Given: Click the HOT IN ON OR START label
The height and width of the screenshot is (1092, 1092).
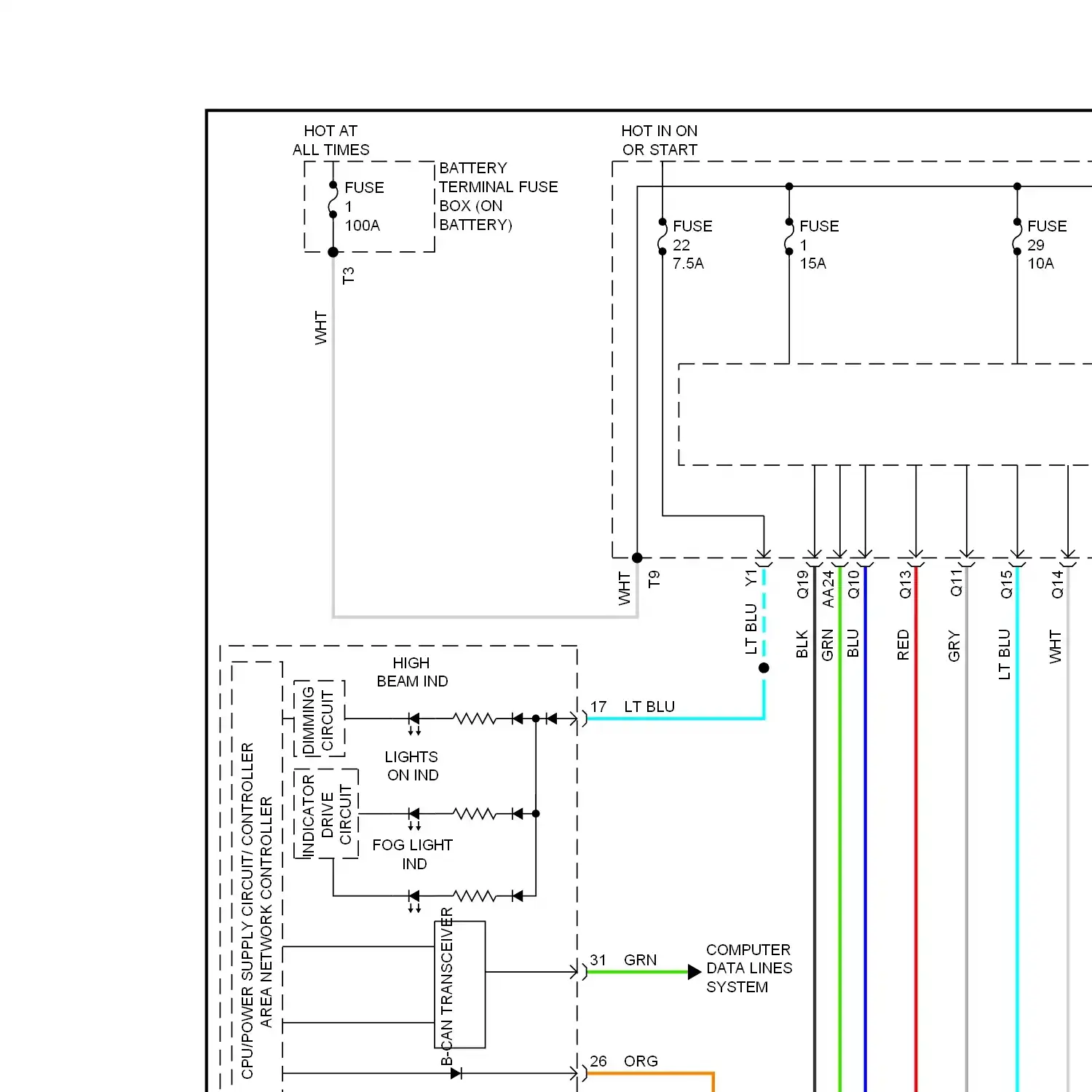Looking at the screenshot, I should point(660,141).
